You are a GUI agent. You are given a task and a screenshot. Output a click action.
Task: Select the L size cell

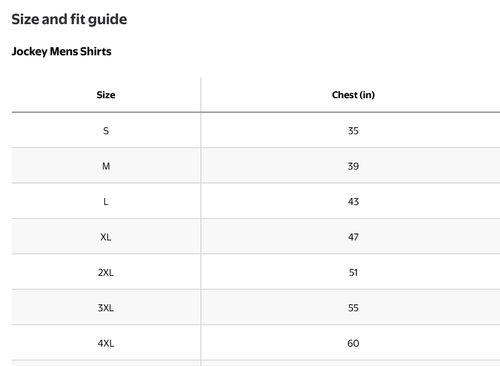click(x=106, y=202)
